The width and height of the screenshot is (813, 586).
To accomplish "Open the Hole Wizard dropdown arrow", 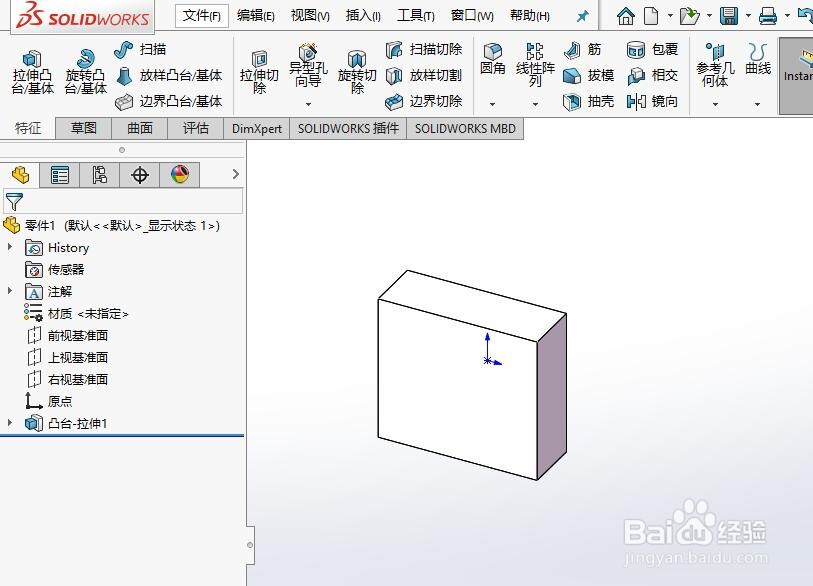I will coord(309,104).
